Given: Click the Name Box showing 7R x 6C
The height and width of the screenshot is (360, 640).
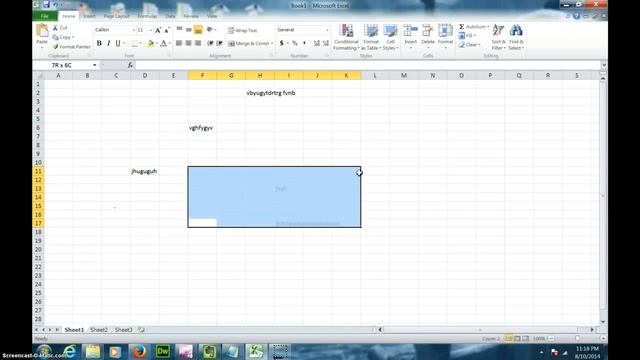Looking at the screenshot, I should pyautogui.click(x=62, y=65).
